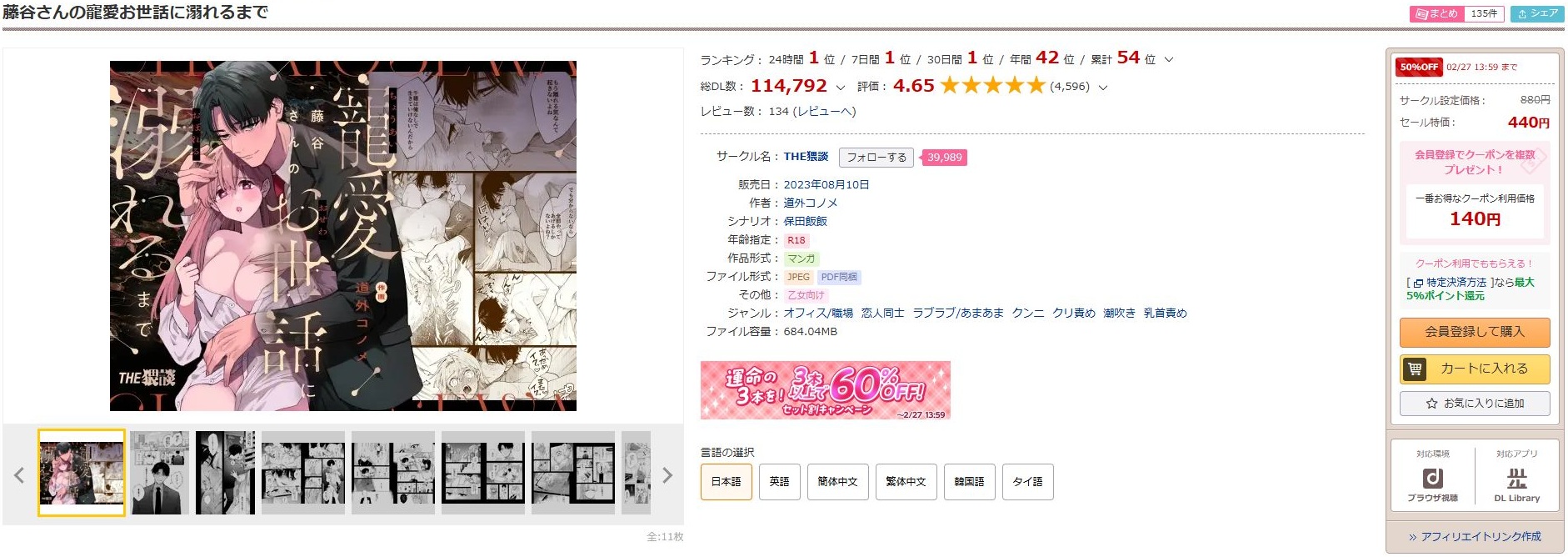Follow the circle with フォローする
The height and width of the screenshot is (557, 1568).
point(876,158)
